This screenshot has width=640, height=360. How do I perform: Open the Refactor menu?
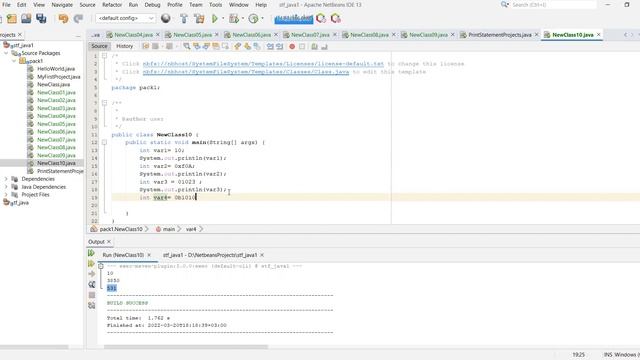click(x=112, y=5)
